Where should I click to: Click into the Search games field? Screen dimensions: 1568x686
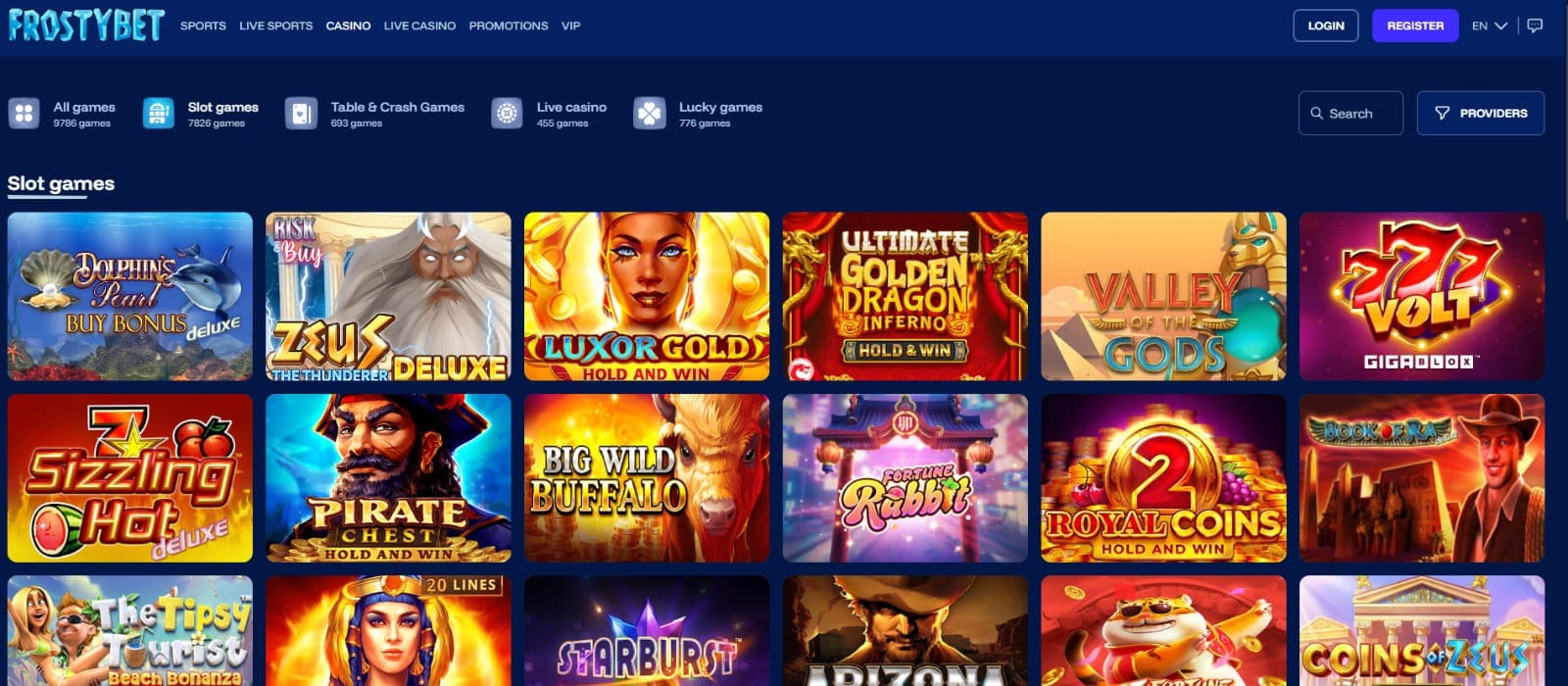click(x=1350, y=113)
